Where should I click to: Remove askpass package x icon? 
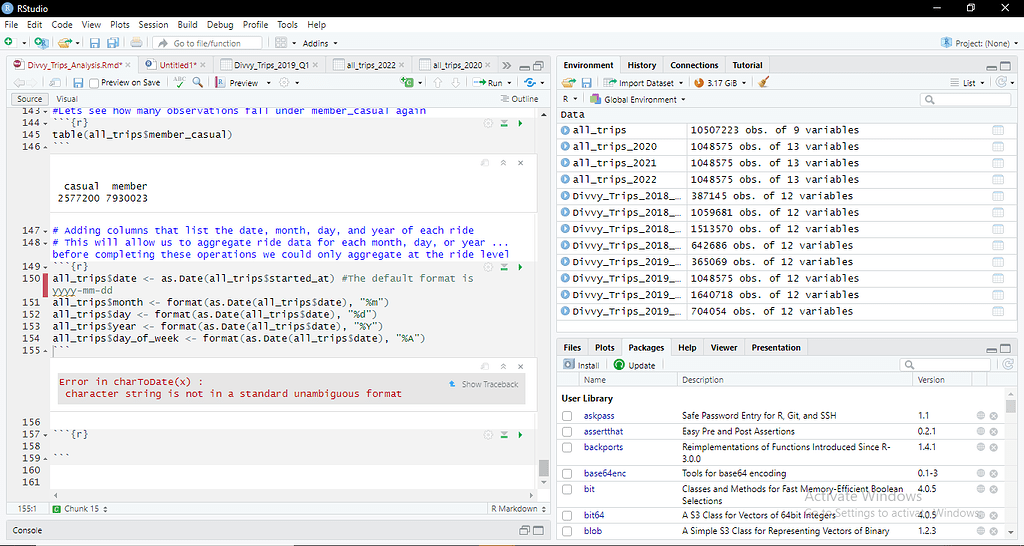[x=993, y=415]
